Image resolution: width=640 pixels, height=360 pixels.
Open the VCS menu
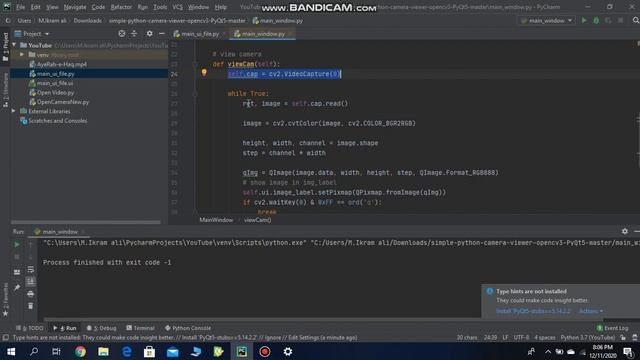pos(177,7)
